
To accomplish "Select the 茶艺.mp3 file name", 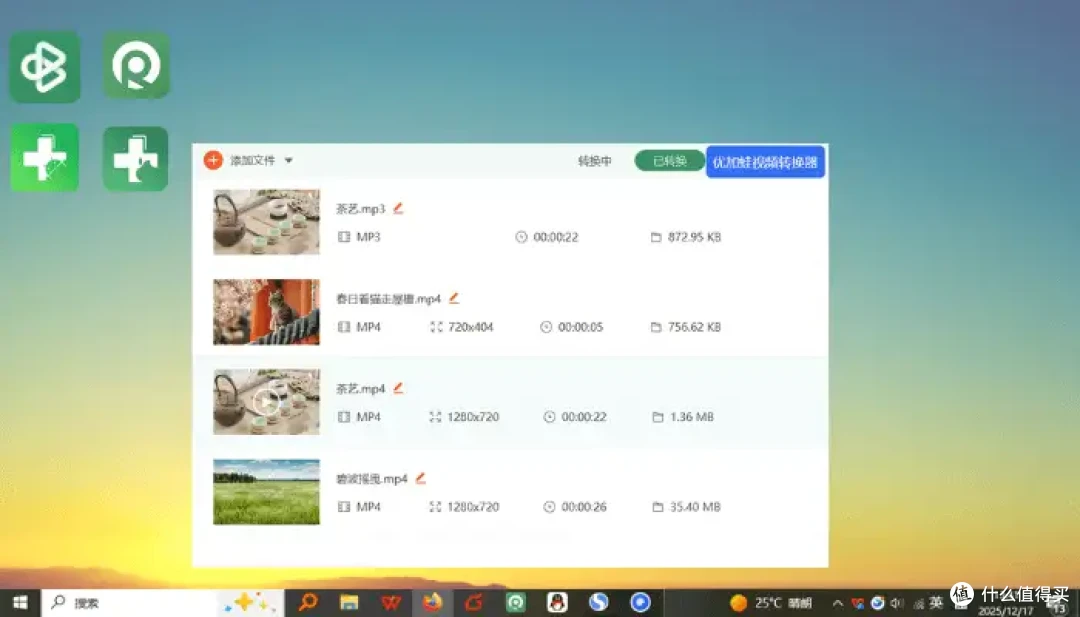I will tap(360, 209).
